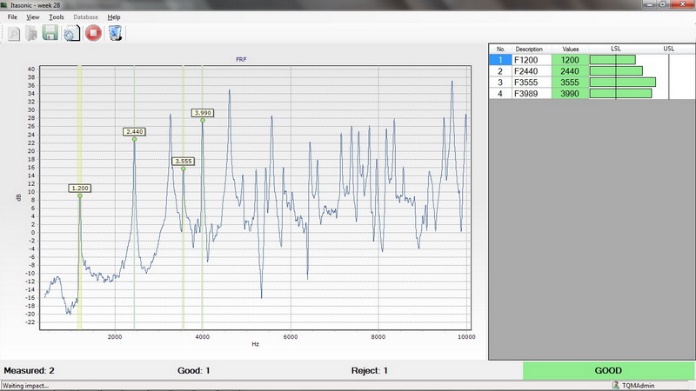696x391 pixels.
Task: Click the recycle bin icon in toolbar
Action: (x=115, y=33)
